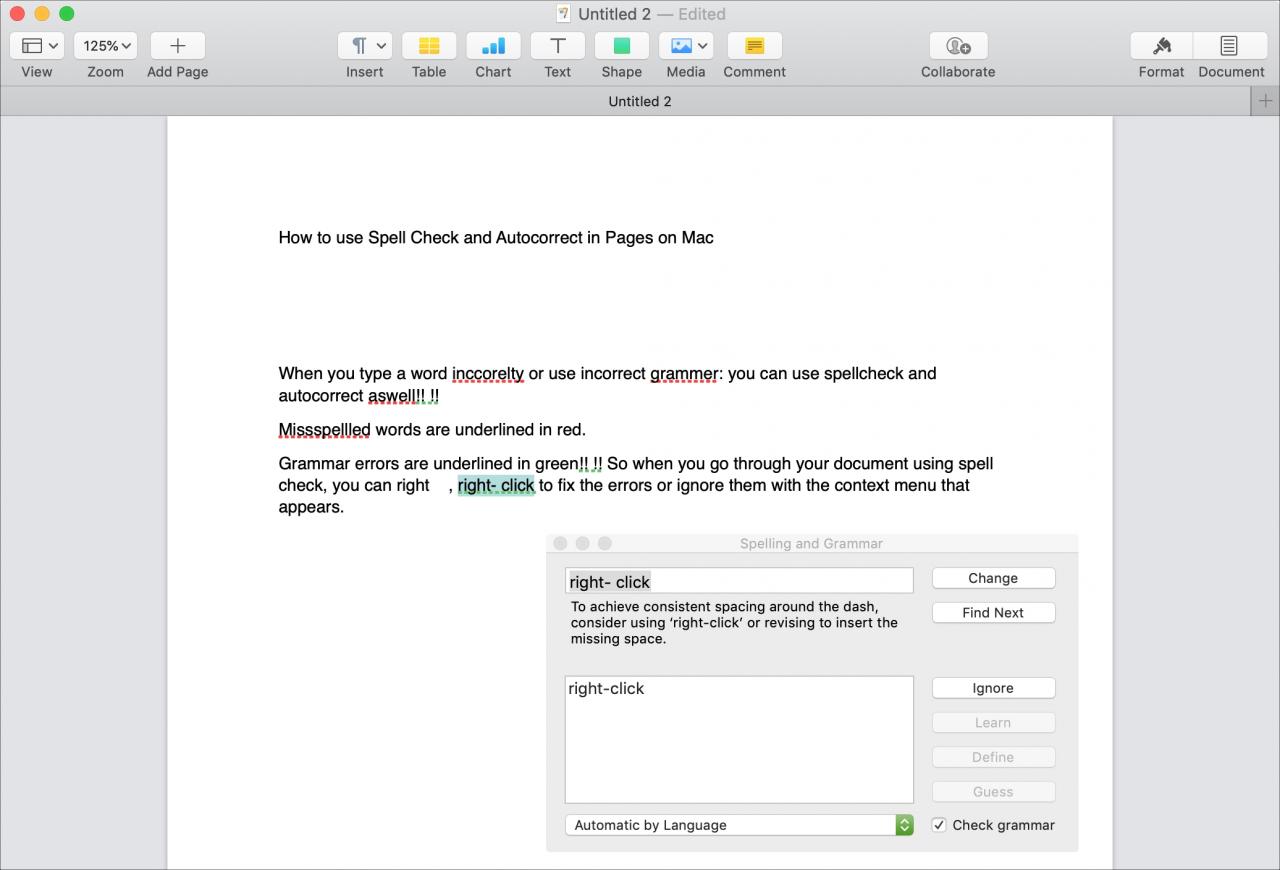Viewport: 1280px width, 870px height.
Task: Select the right-click suggestion in list
Action: (x=607, y=689)
